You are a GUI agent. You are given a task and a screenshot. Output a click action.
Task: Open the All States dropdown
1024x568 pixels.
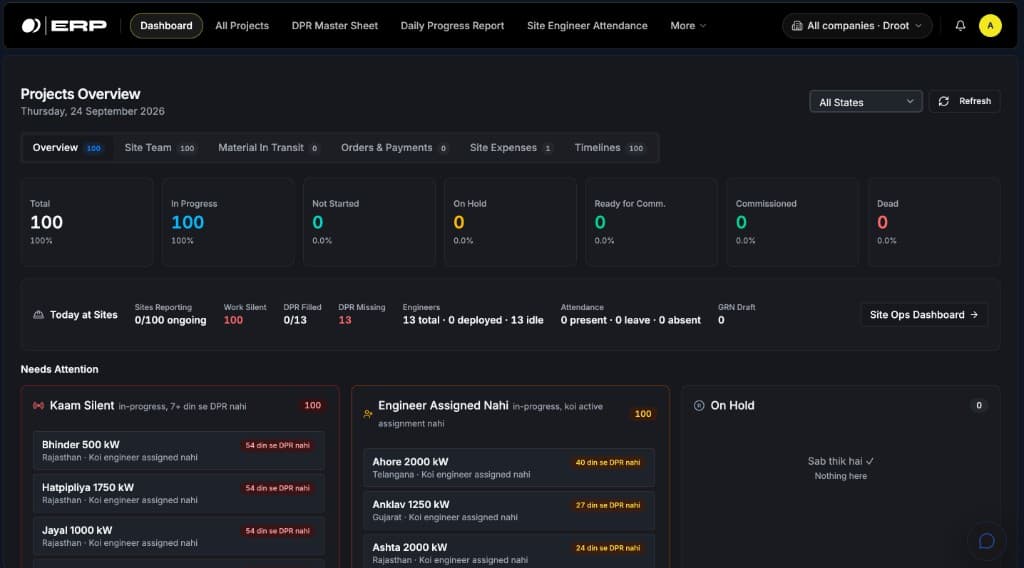pos(865,102)
